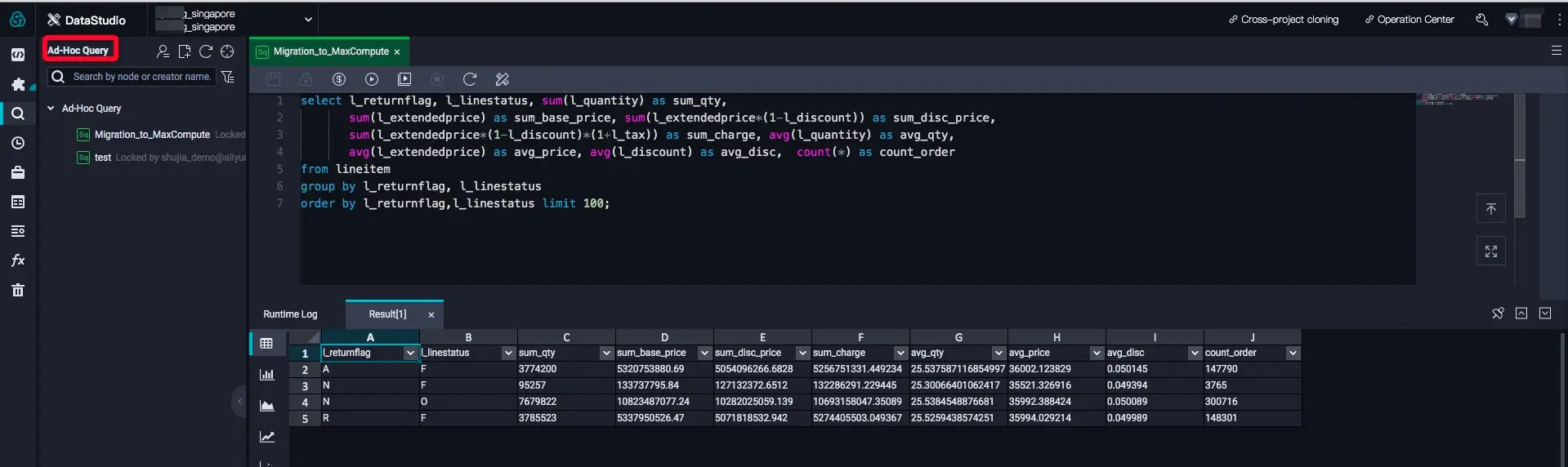Screen dimensions: 1568x467
Task: Open the functions fx icon in sidebar
Action: [x=18, y=260]
